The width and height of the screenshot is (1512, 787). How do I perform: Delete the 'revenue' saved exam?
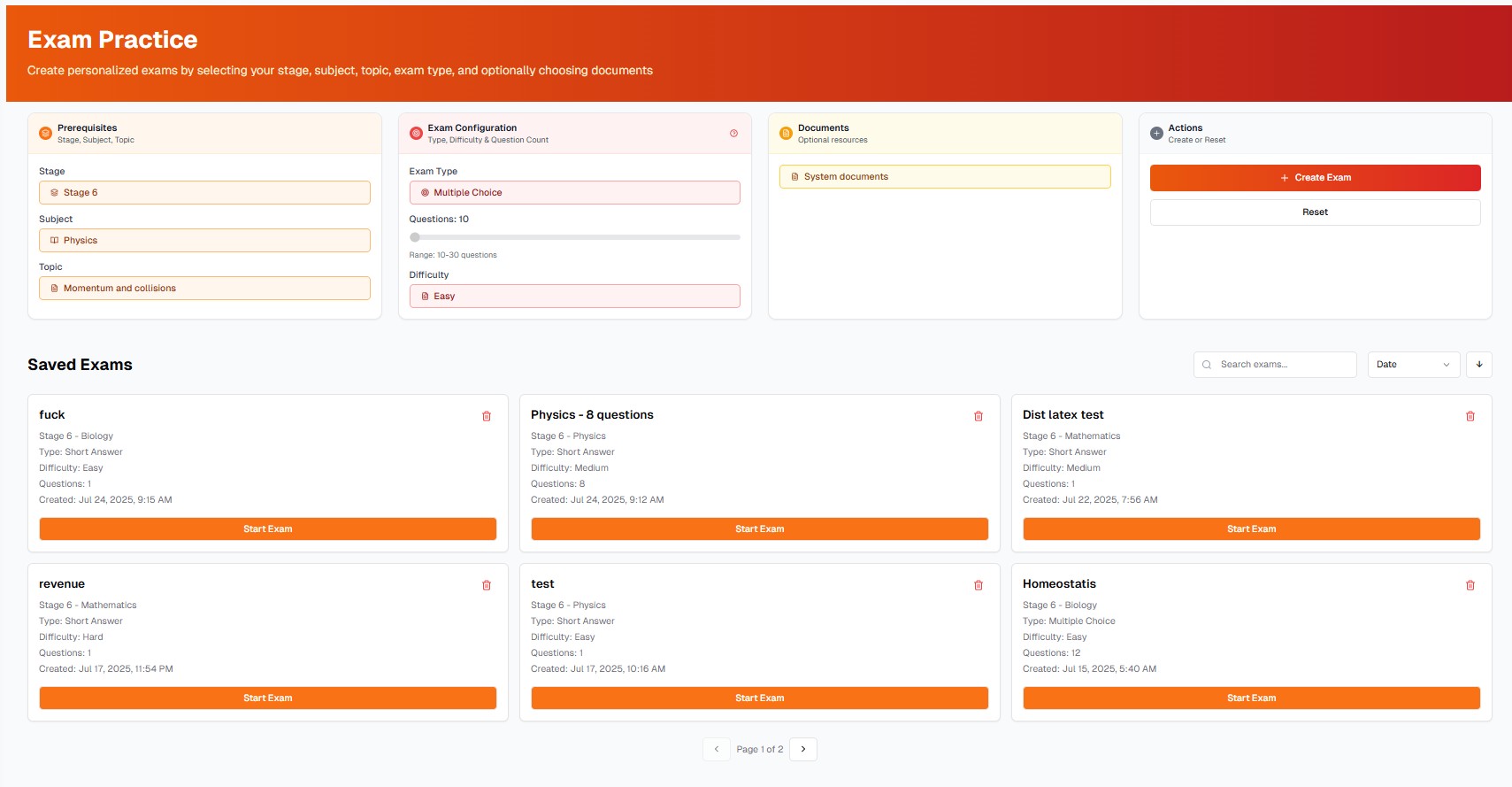(x=487, y=585)
